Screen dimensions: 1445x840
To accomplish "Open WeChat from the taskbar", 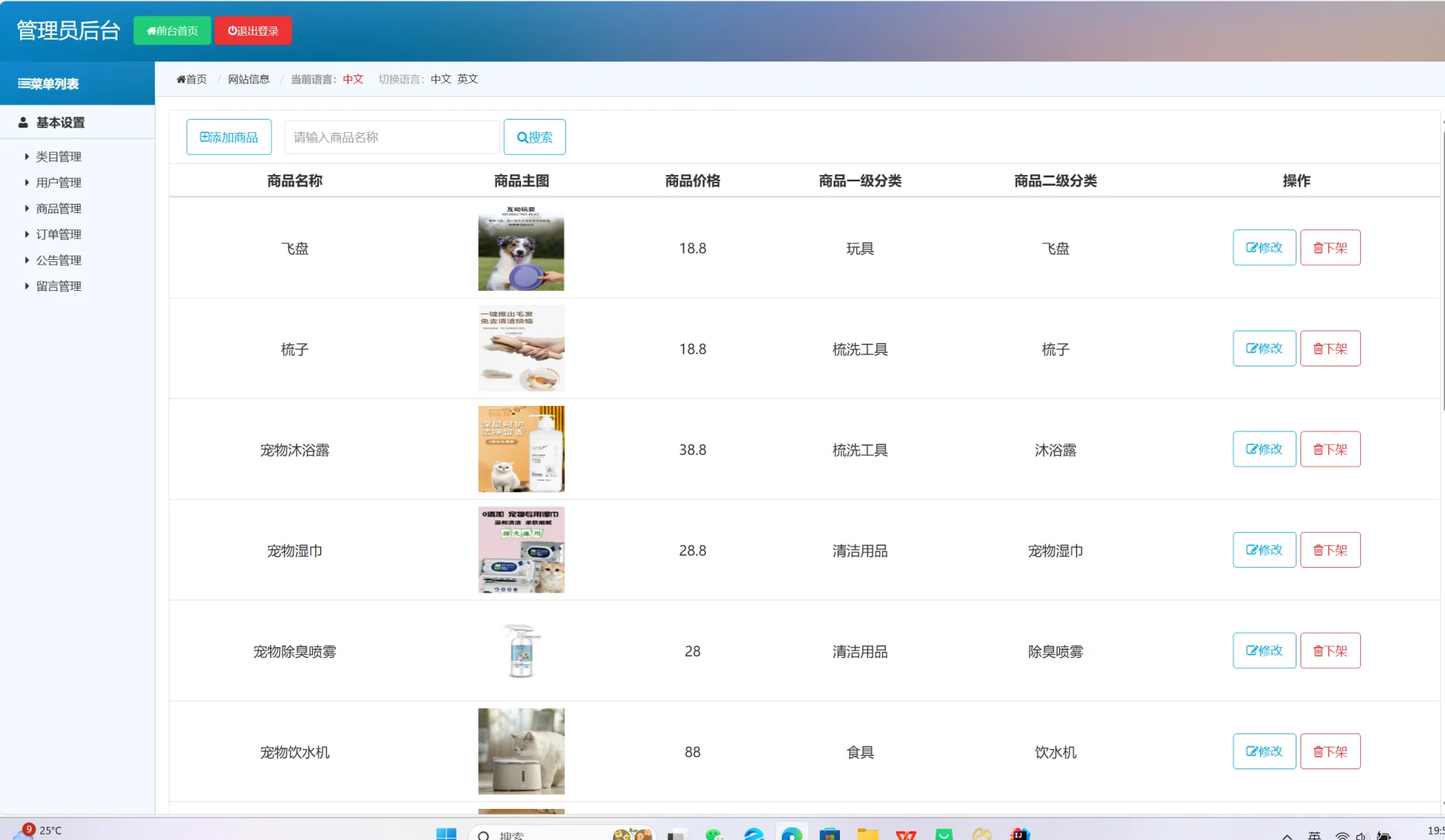I will coord(712,834).
